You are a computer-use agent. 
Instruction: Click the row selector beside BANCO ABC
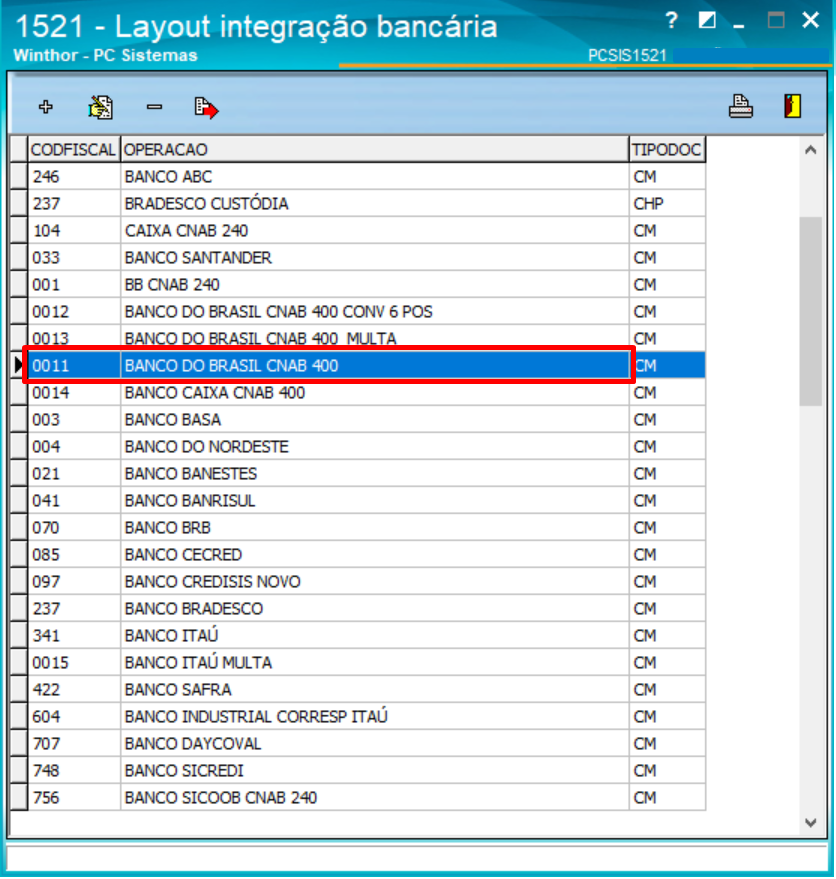pyautogui.click(x=19, y=177)
